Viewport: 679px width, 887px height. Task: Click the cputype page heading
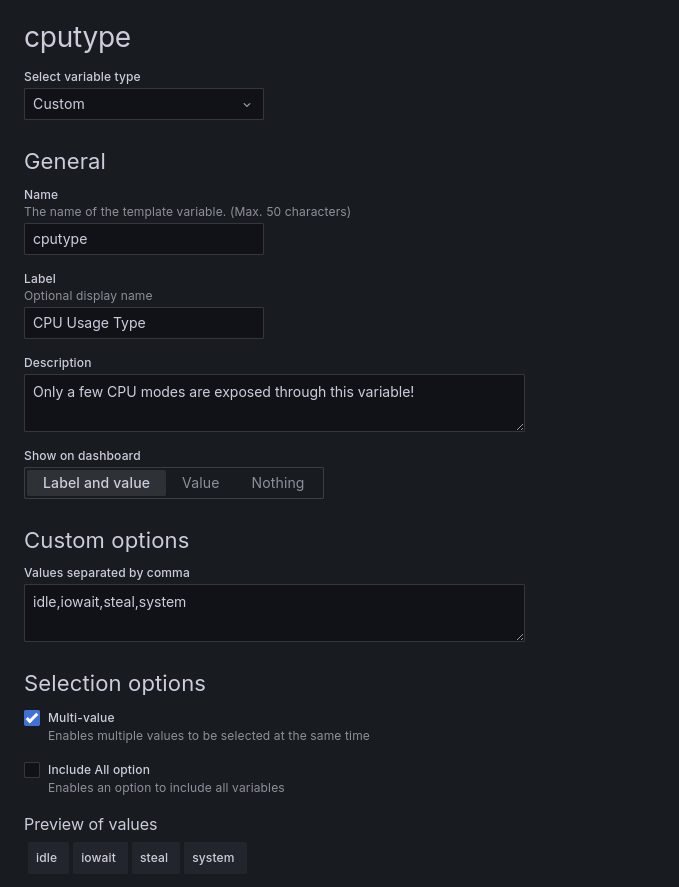77,37
